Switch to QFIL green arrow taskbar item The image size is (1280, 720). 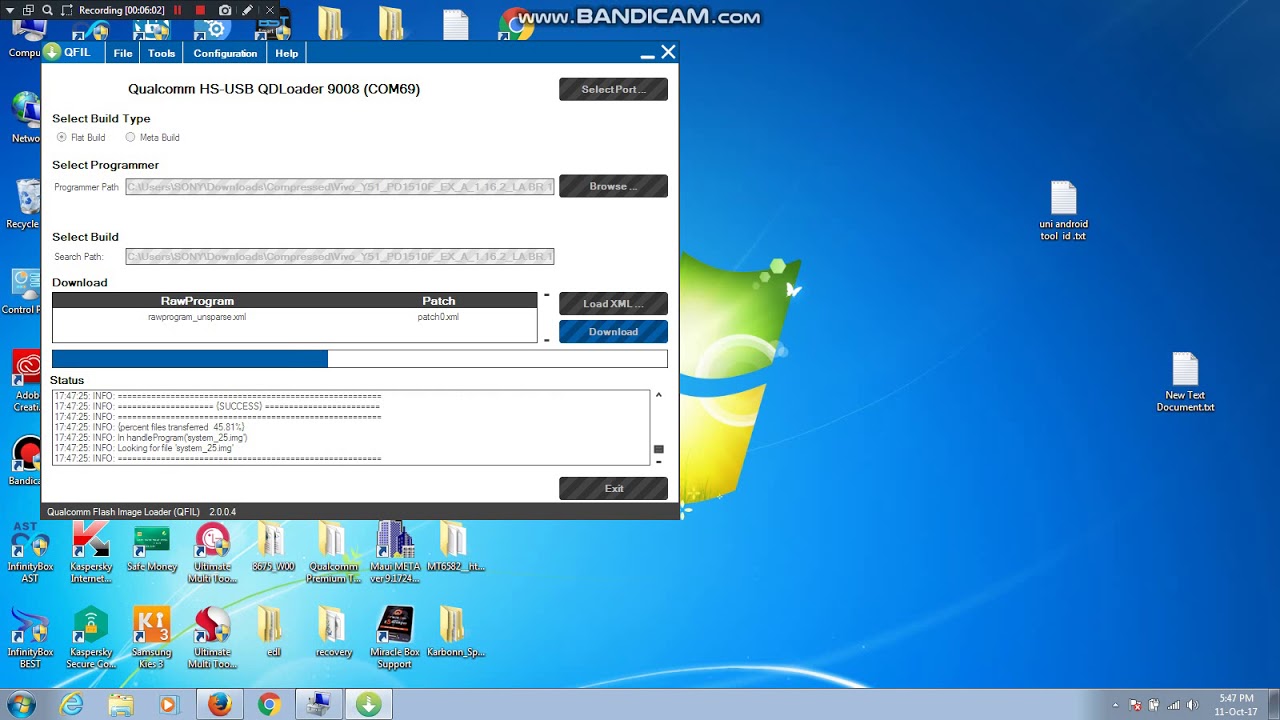(x=368, y=705)
